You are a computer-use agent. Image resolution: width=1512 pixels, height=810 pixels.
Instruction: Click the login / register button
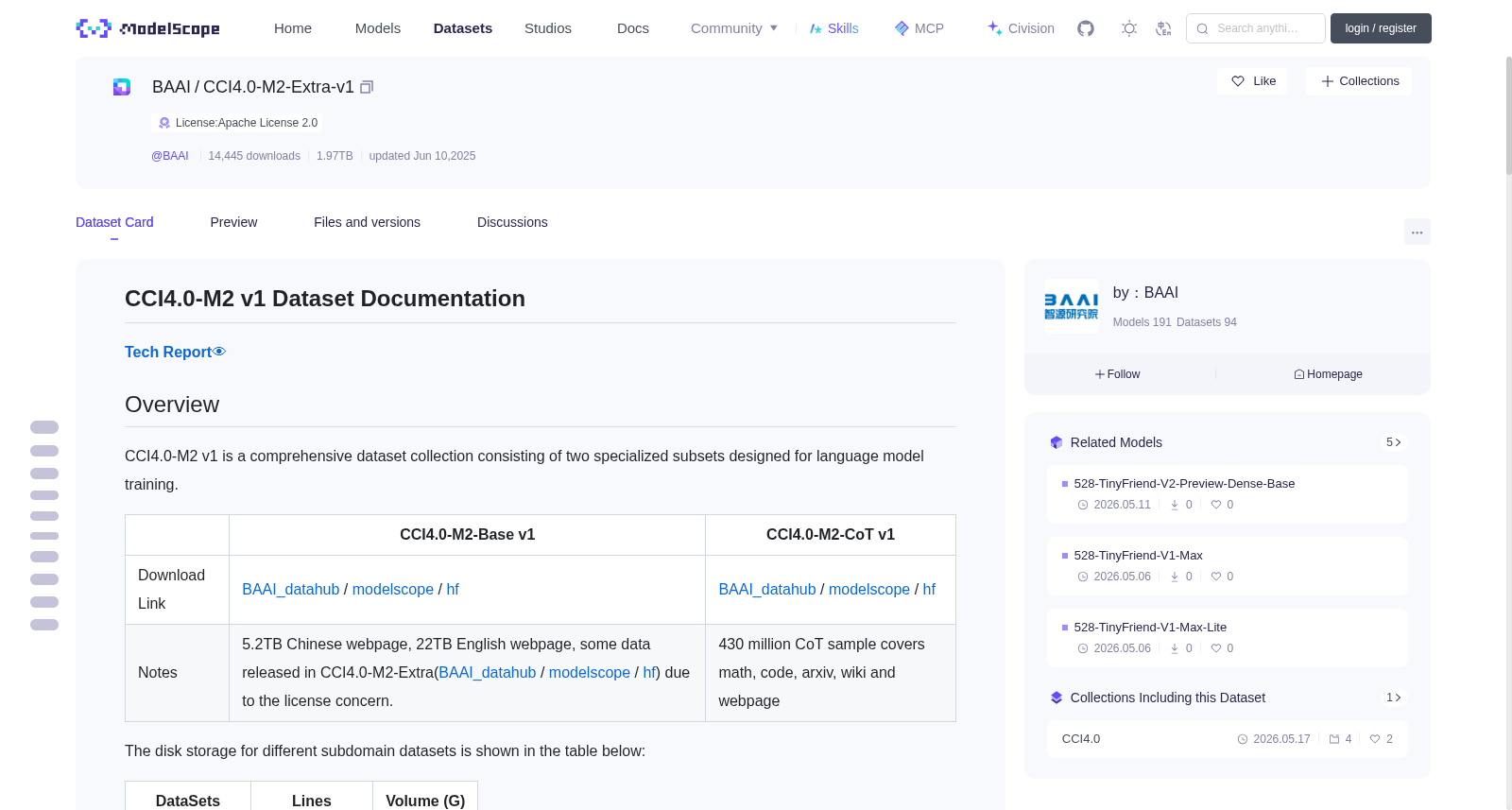1381,28
